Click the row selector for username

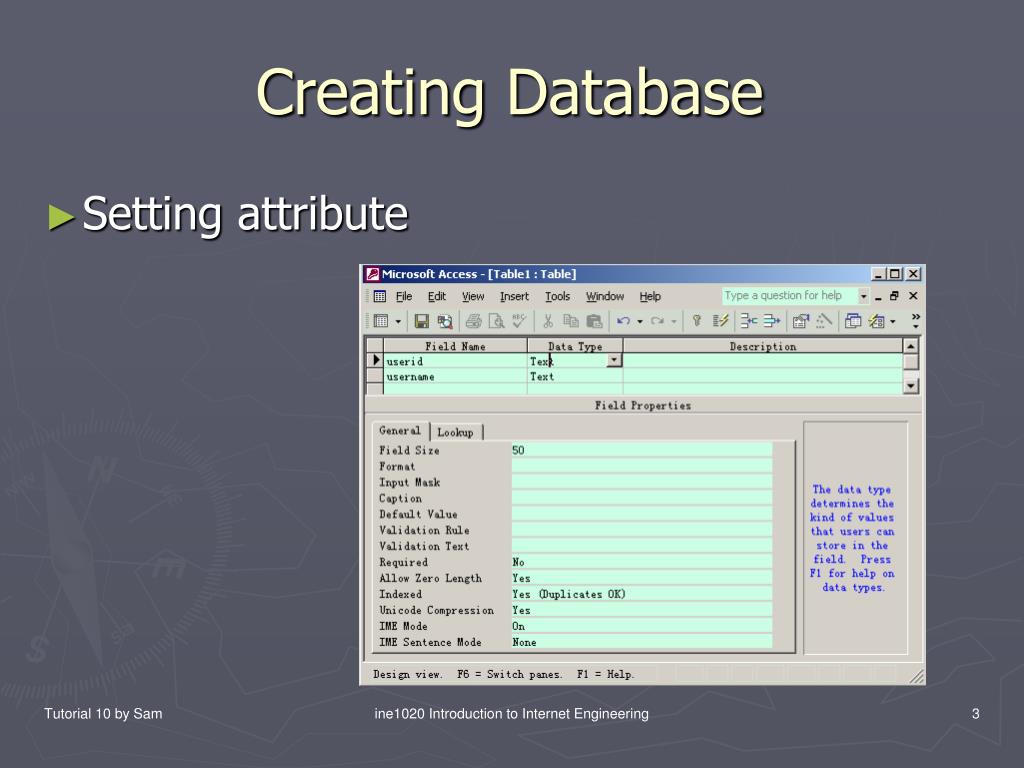coord(375,377)
